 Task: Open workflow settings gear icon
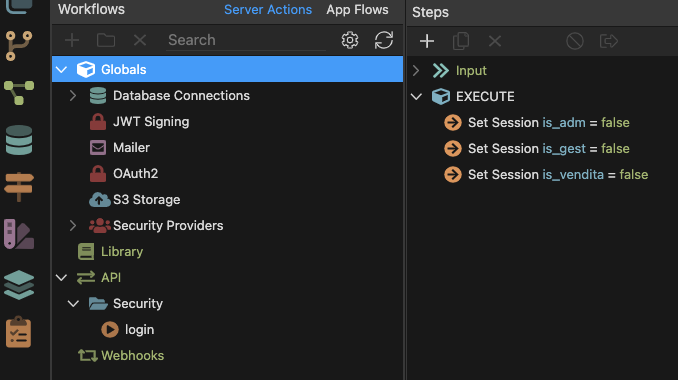pos(350,40)
